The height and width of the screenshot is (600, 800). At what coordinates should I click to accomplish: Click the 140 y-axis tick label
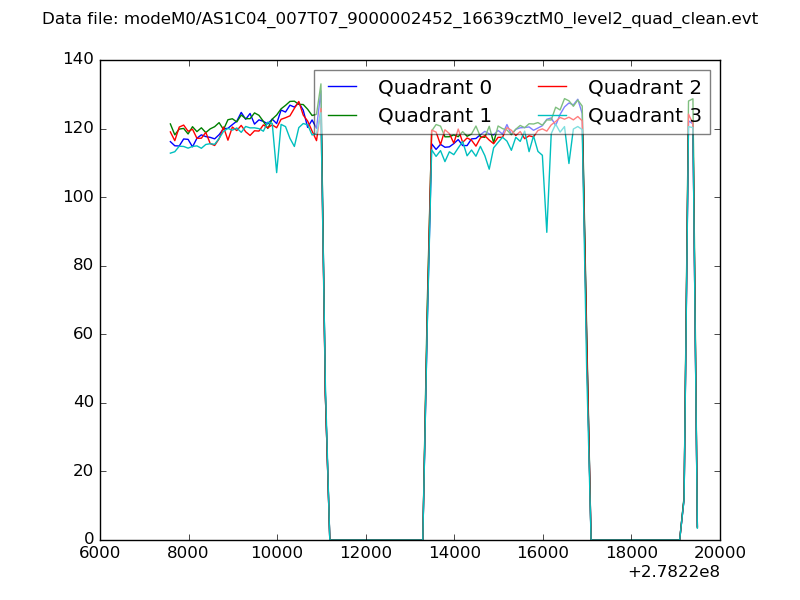point(78,60)
